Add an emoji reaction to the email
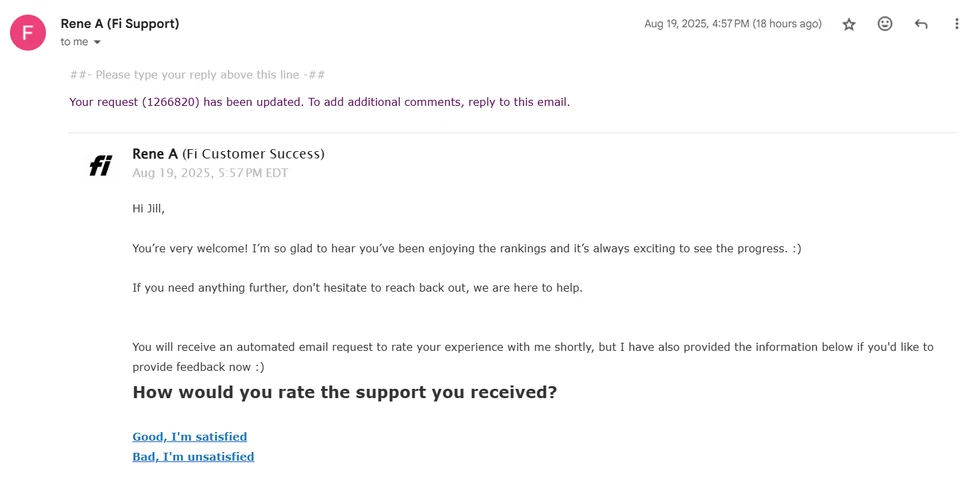Viewport: 960px width, 498px height. (885, 24)
